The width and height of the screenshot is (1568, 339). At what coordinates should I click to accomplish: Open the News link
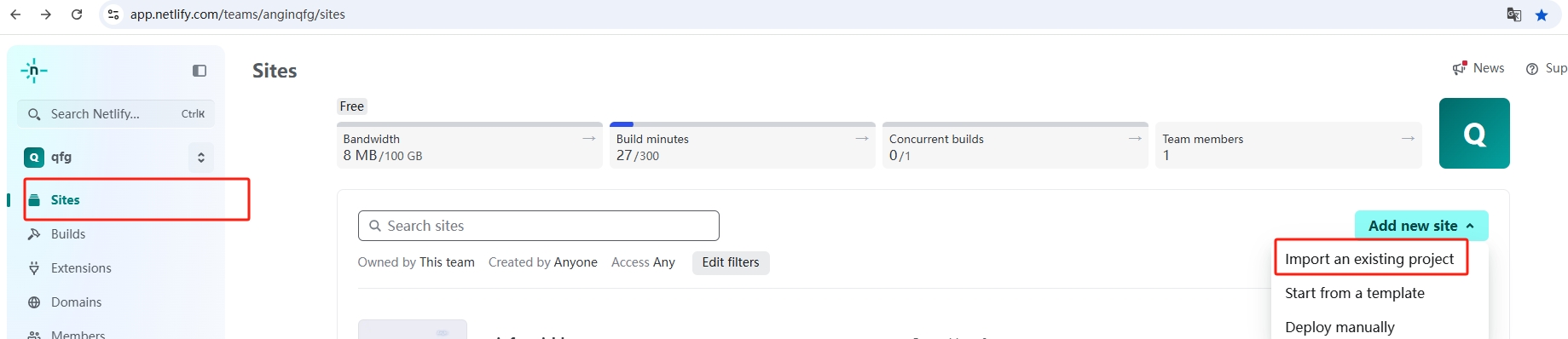[1479, 68]
